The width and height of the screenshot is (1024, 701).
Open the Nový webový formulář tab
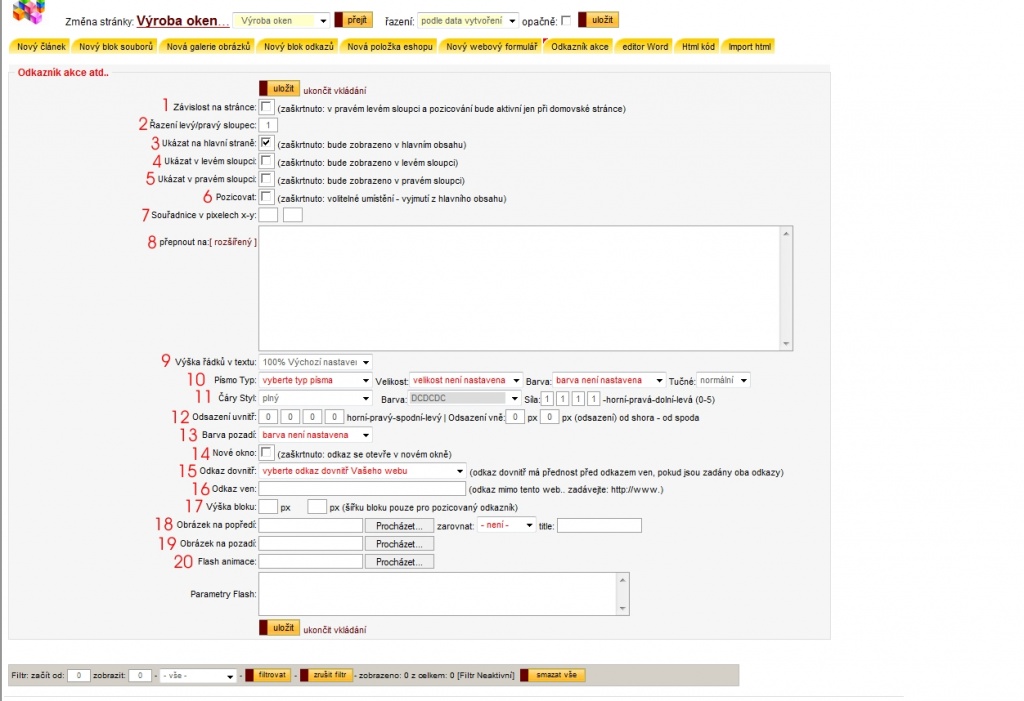point(491,46)
